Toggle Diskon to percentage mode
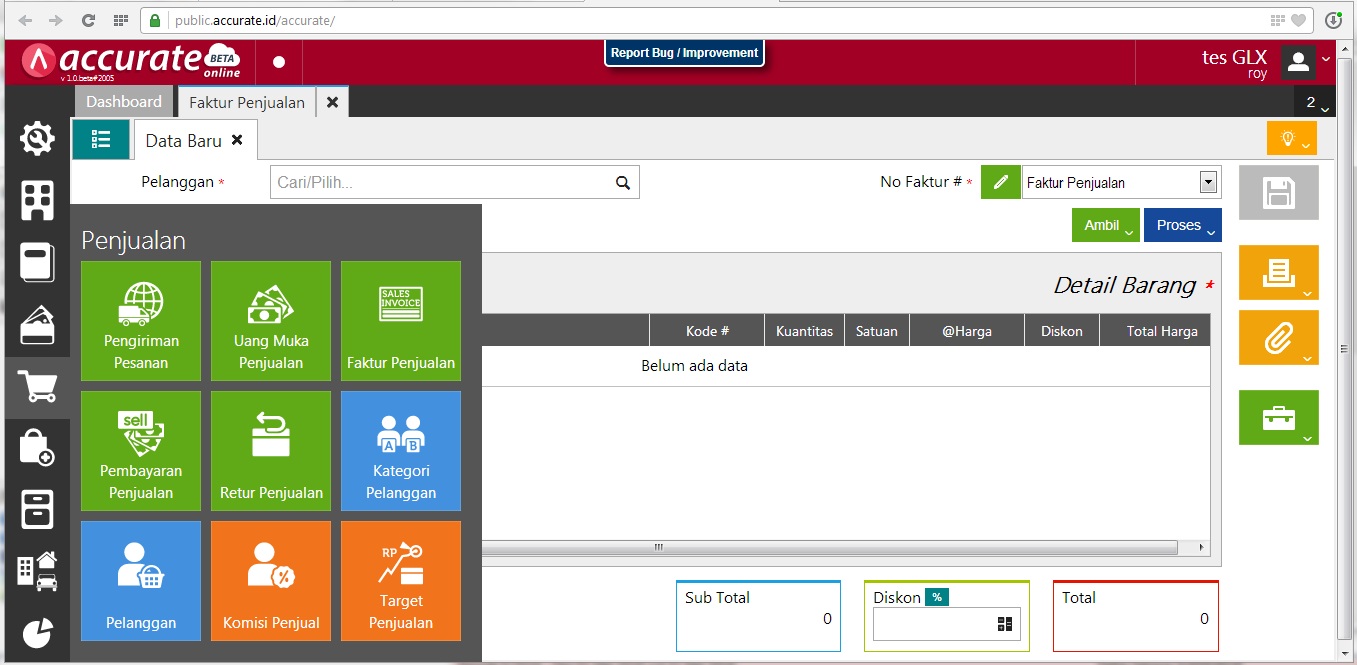The height and width of the screenshot is (665, 1357). tap(936, 596)
